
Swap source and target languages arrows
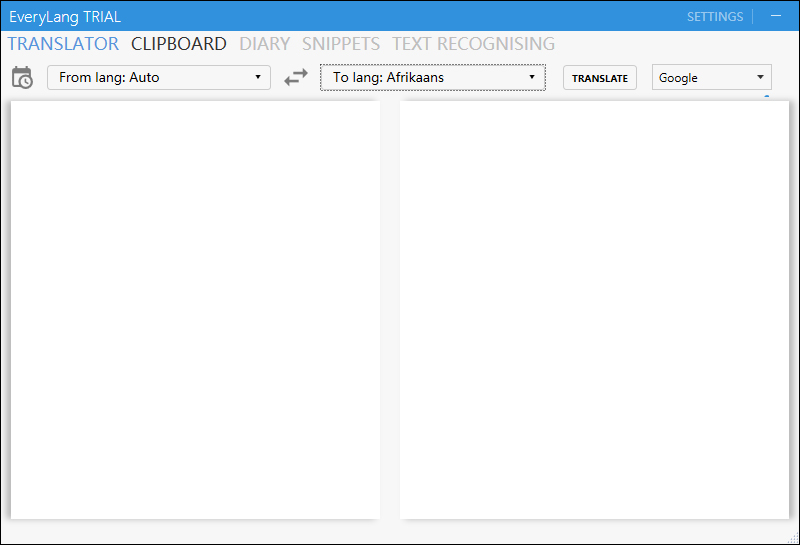pyautogui.click(x=296, y=78)
